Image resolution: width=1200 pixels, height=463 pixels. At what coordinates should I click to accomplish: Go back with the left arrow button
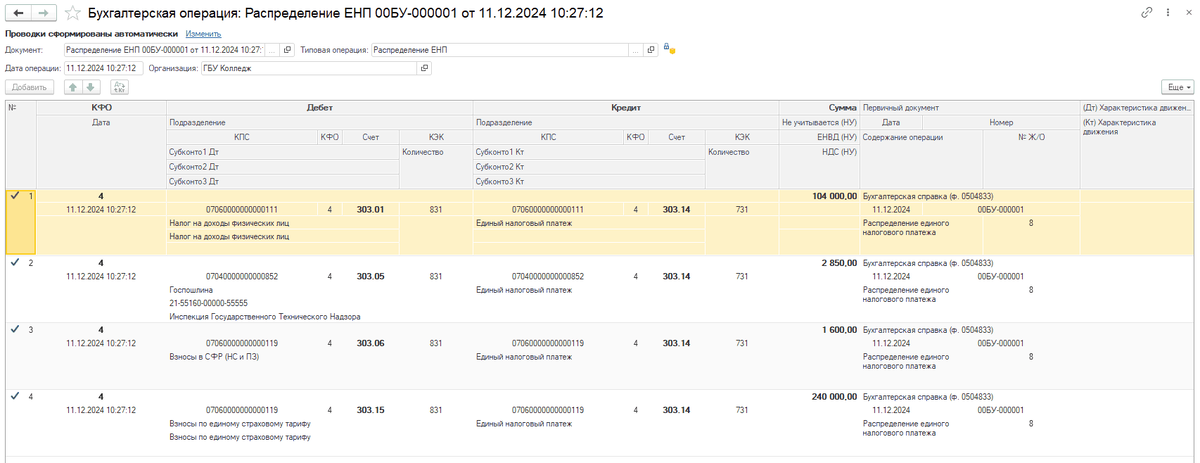[x=18, y=14]
